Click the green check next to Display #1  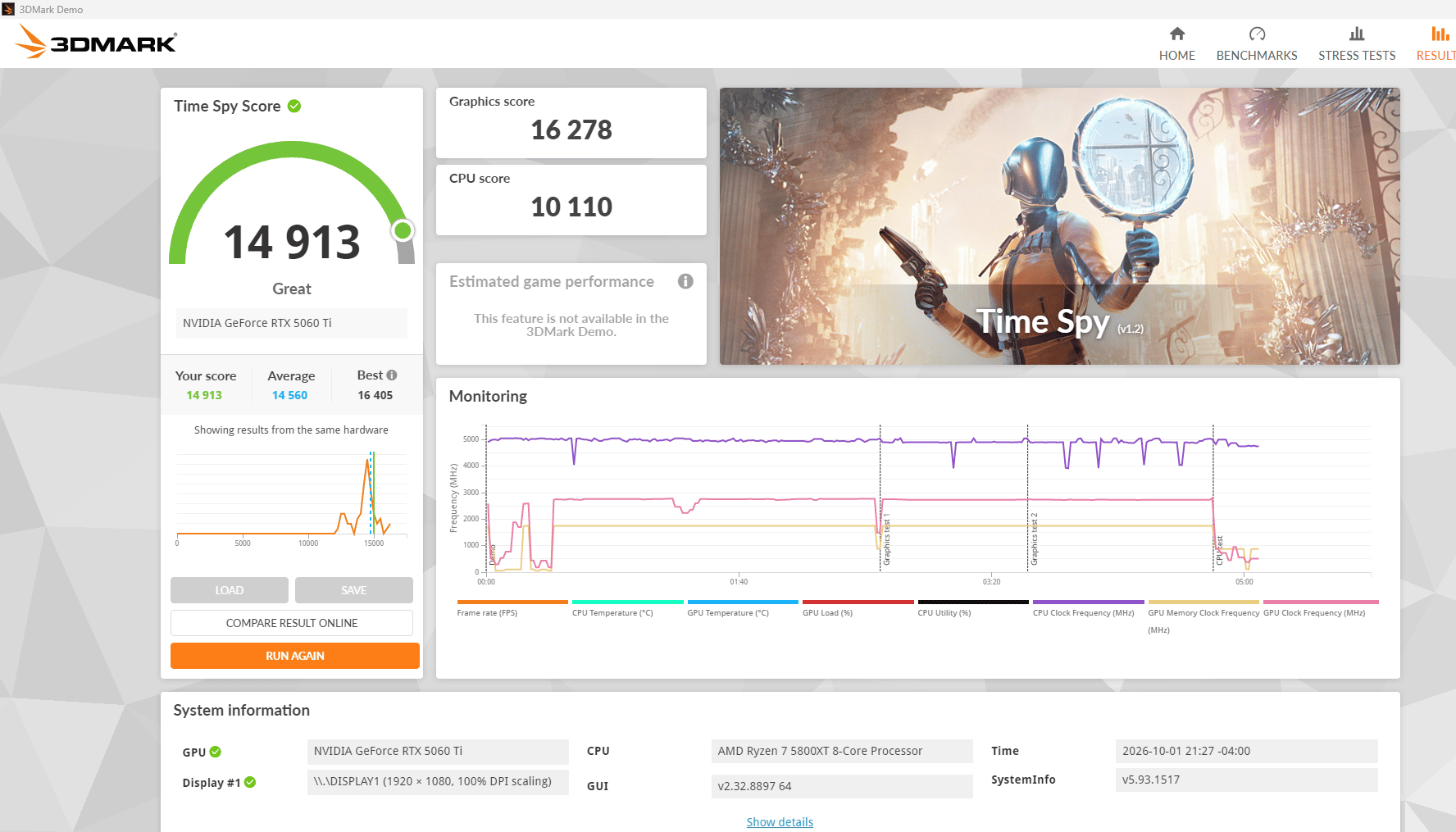coord(250,782)
